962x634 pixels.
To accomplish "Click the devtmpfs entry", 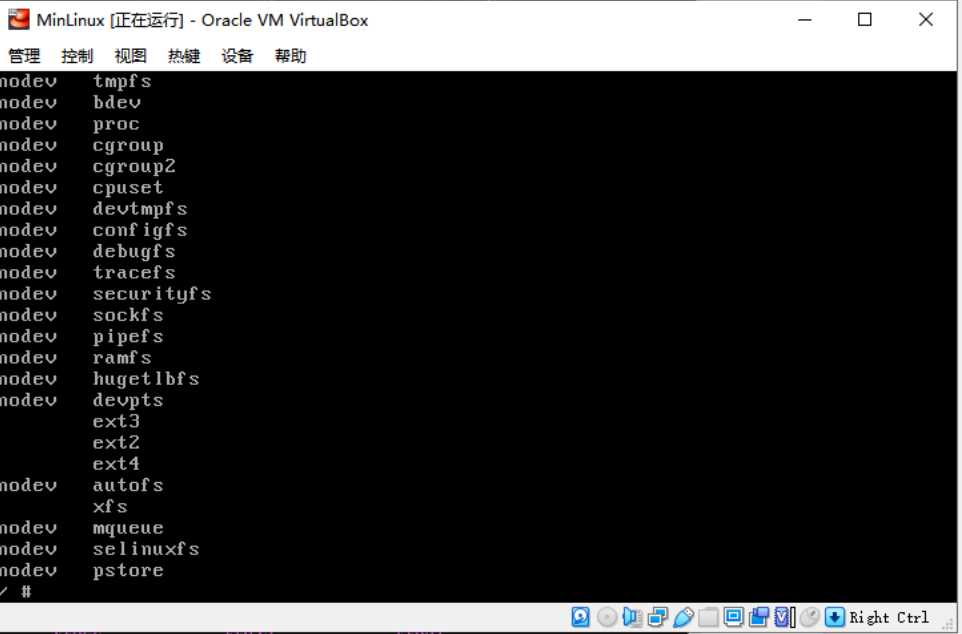I will click(140, 209).
